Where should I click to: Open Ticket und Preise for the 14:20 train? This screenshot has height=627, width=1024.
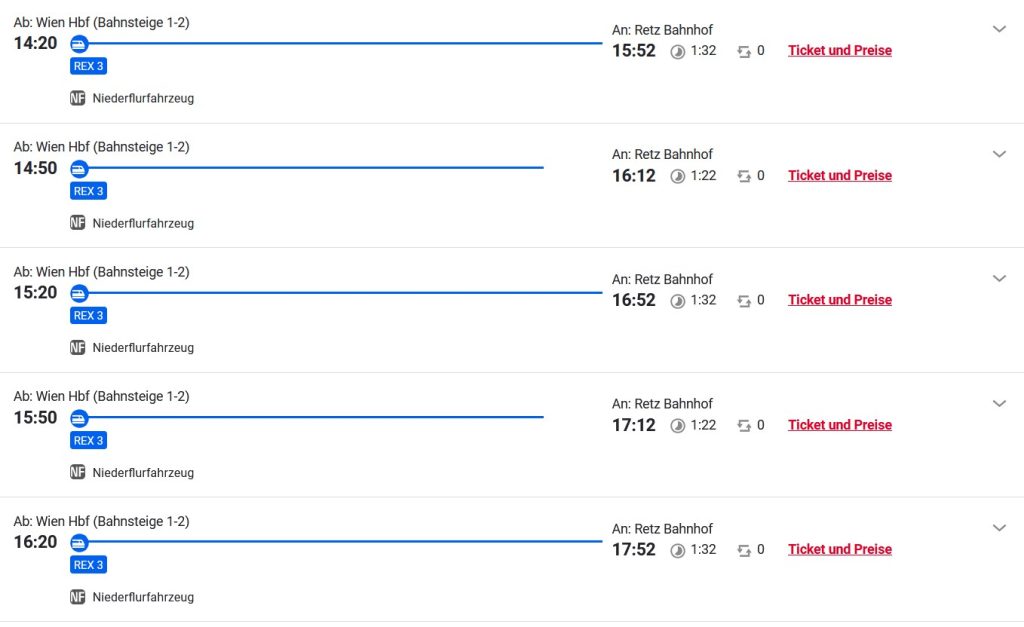839,50
